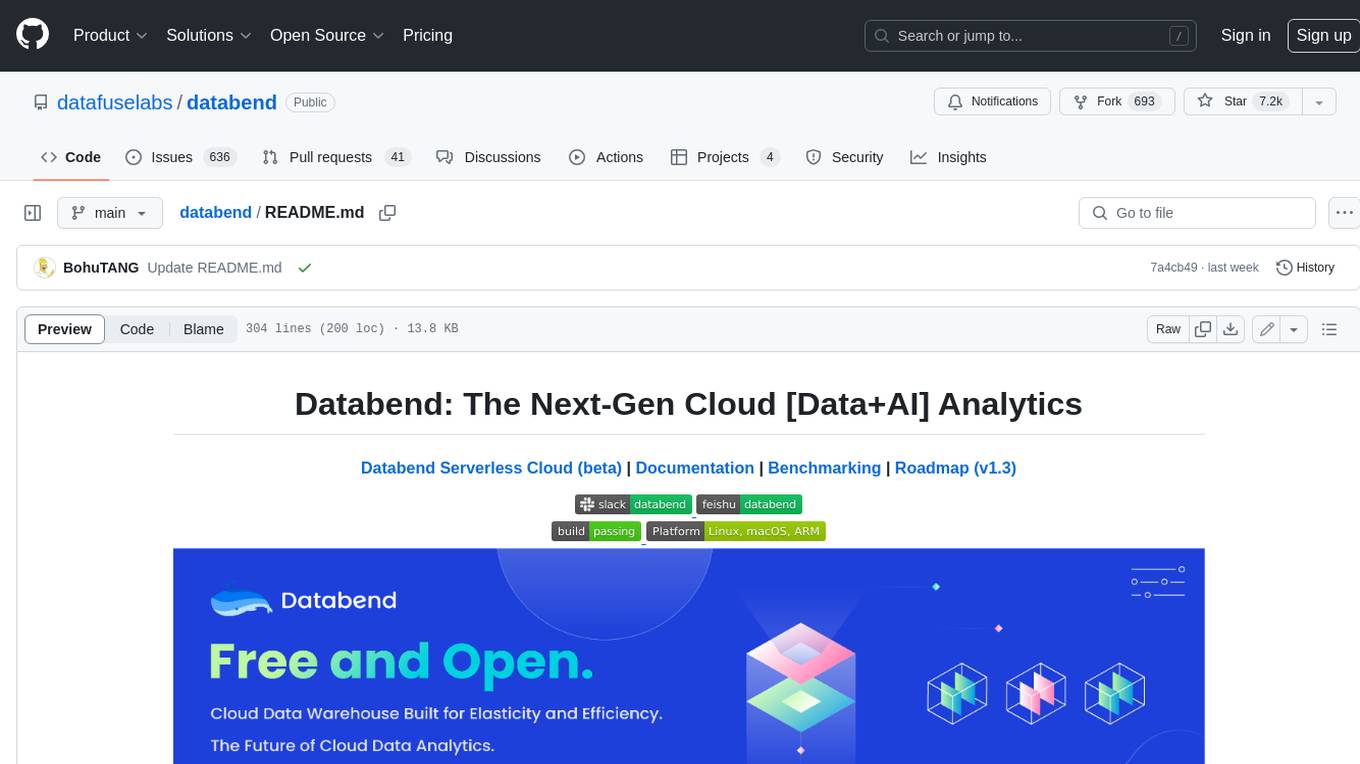Viewport: 1360px width, 764px height.
Task: Switch to the Security tab
Action: click(845, 157)
